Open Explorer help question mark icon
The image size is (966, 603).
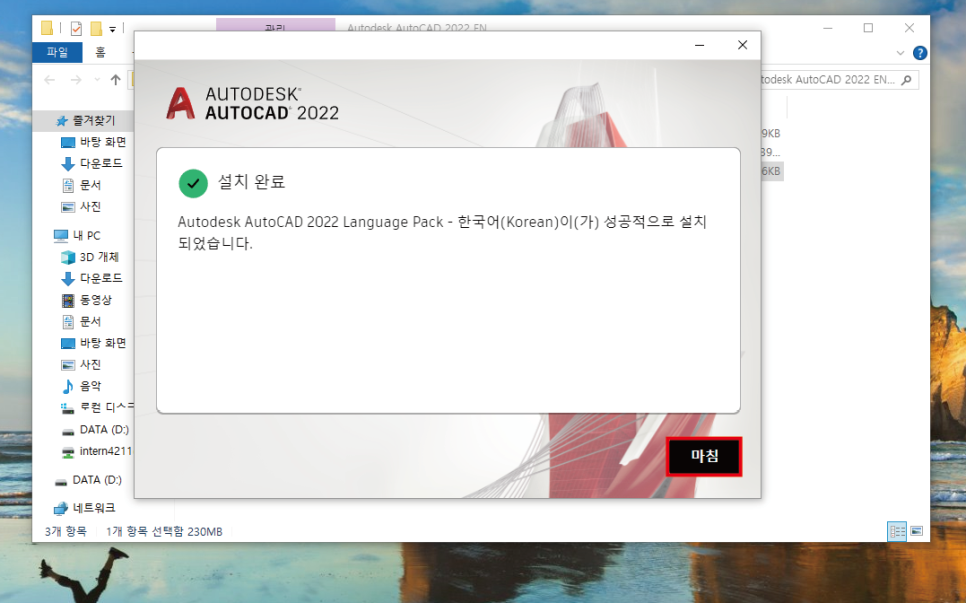click(920, 53)
